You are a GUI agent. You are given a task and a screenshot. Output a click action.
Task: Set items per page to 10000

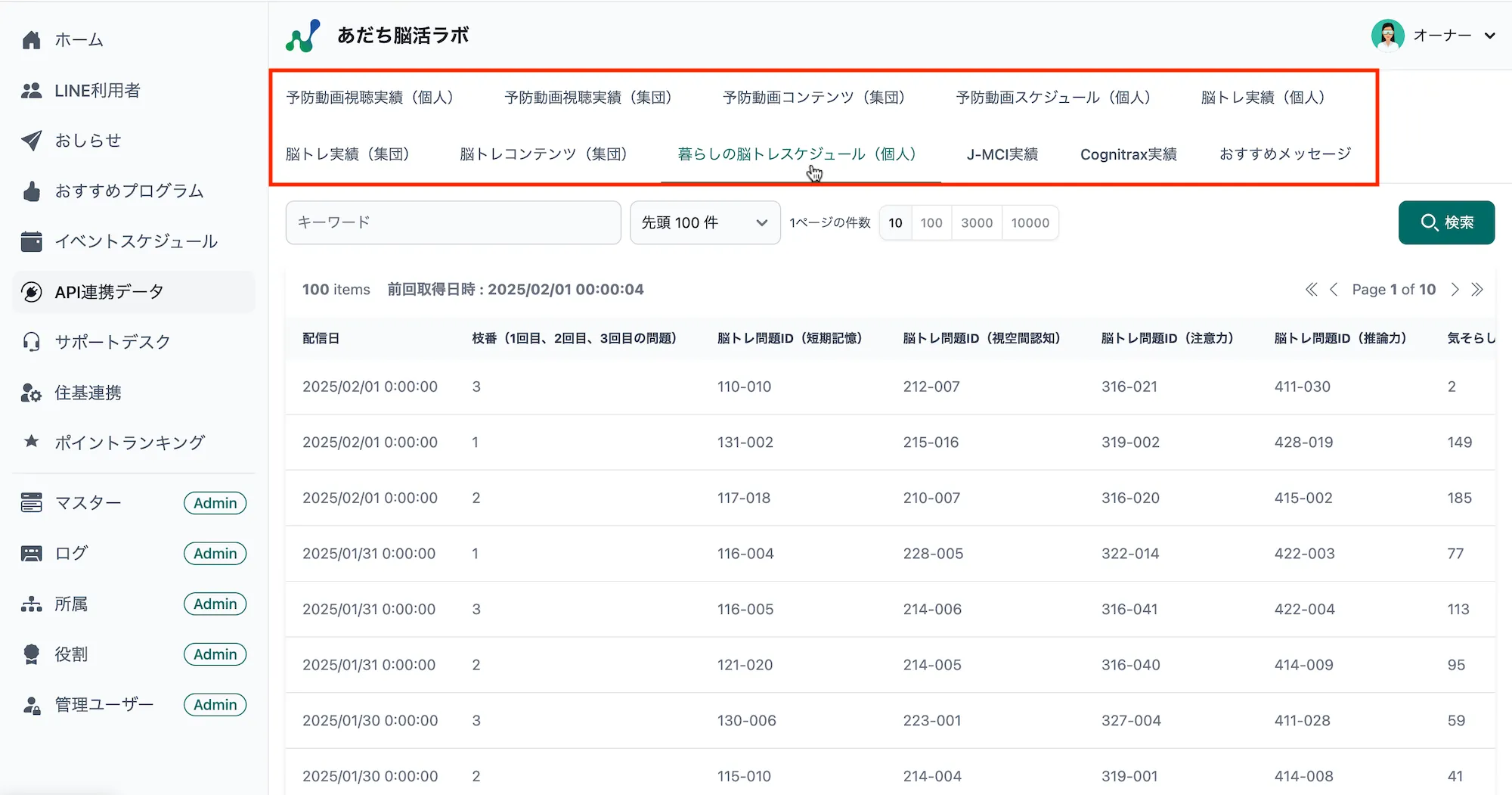tap(1030, 222)
